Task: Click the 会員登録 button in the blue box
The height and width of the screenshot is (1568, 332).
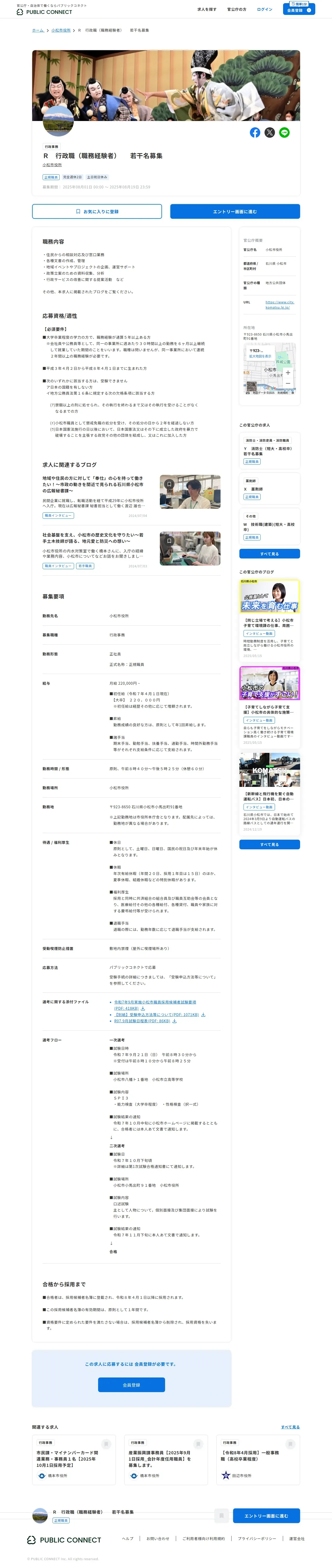Action: [132, 1385]
